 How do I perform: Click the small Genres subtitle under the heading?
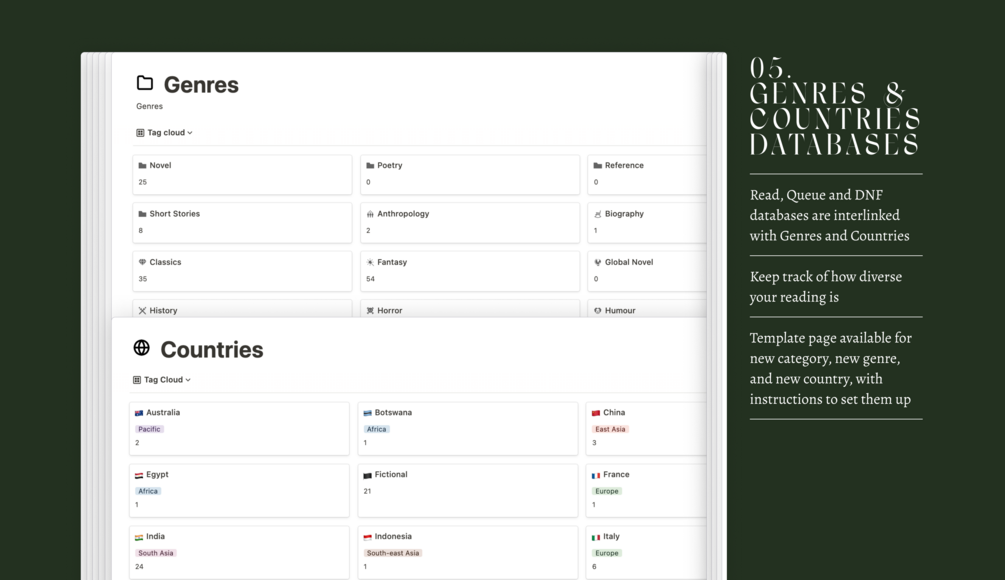pos(149,106)
